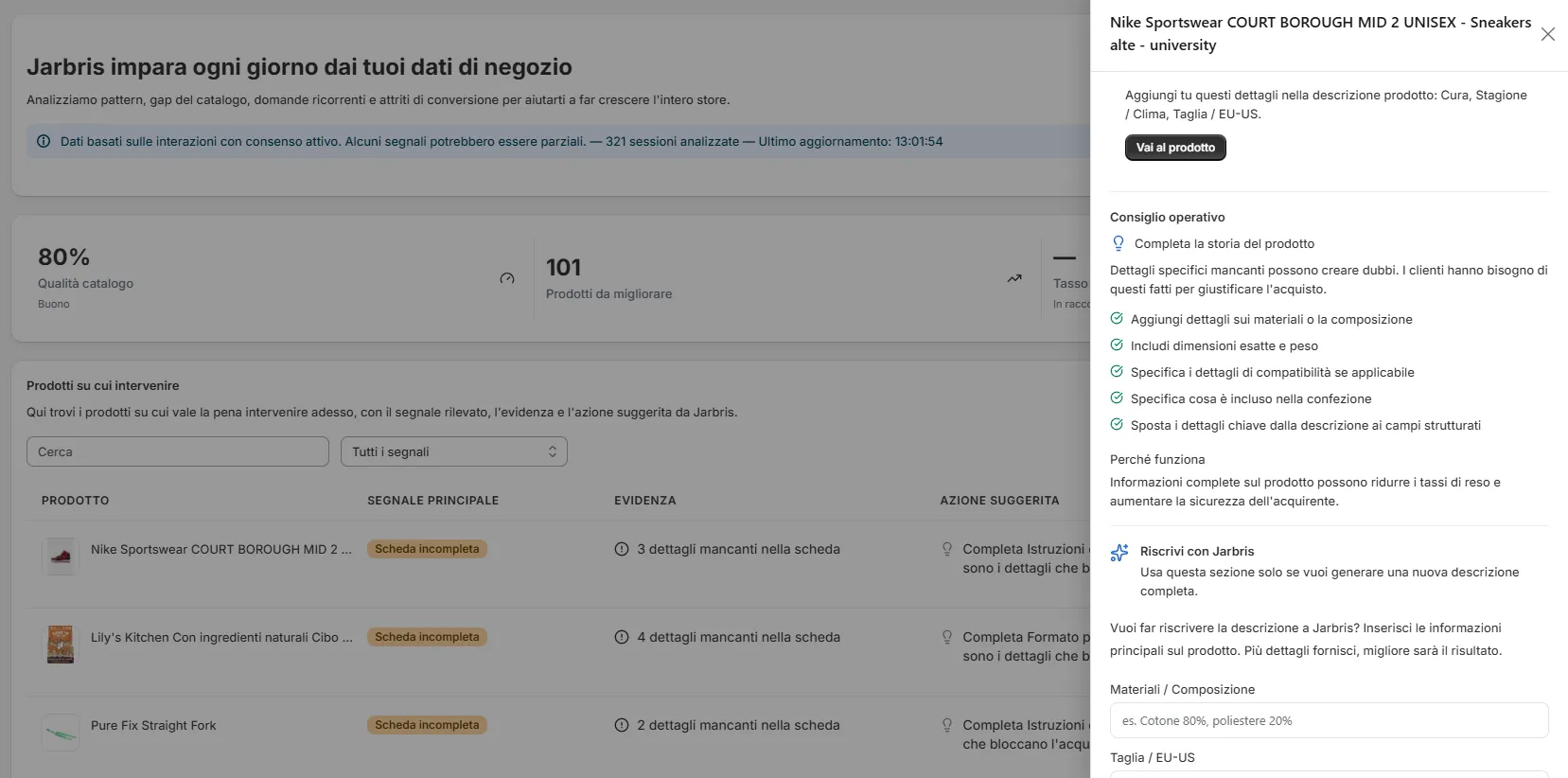
Task: Click '3 dettagli mancanti nella scheda' text
Action: (738, 549)
